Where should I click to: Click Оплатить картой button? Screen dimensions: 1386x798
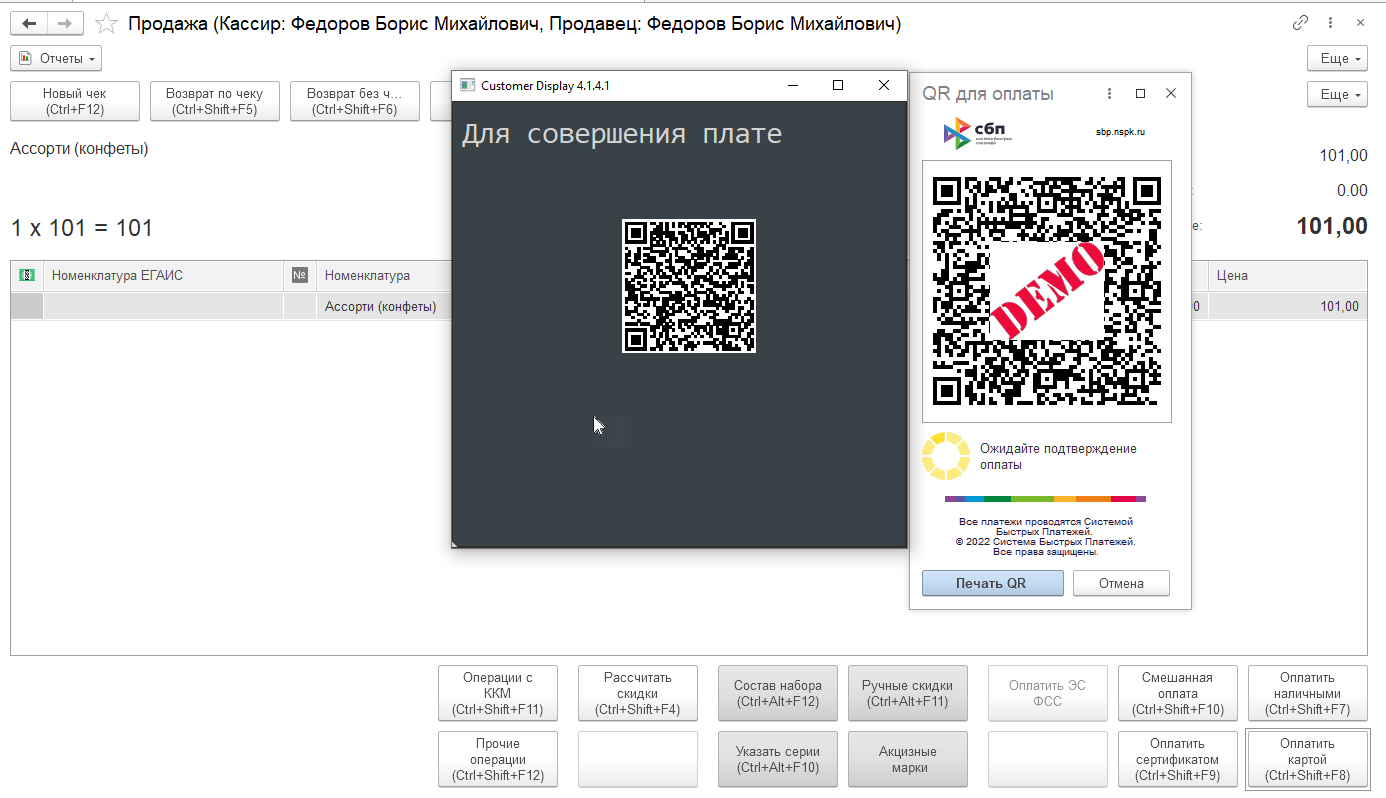point(1308,759)
